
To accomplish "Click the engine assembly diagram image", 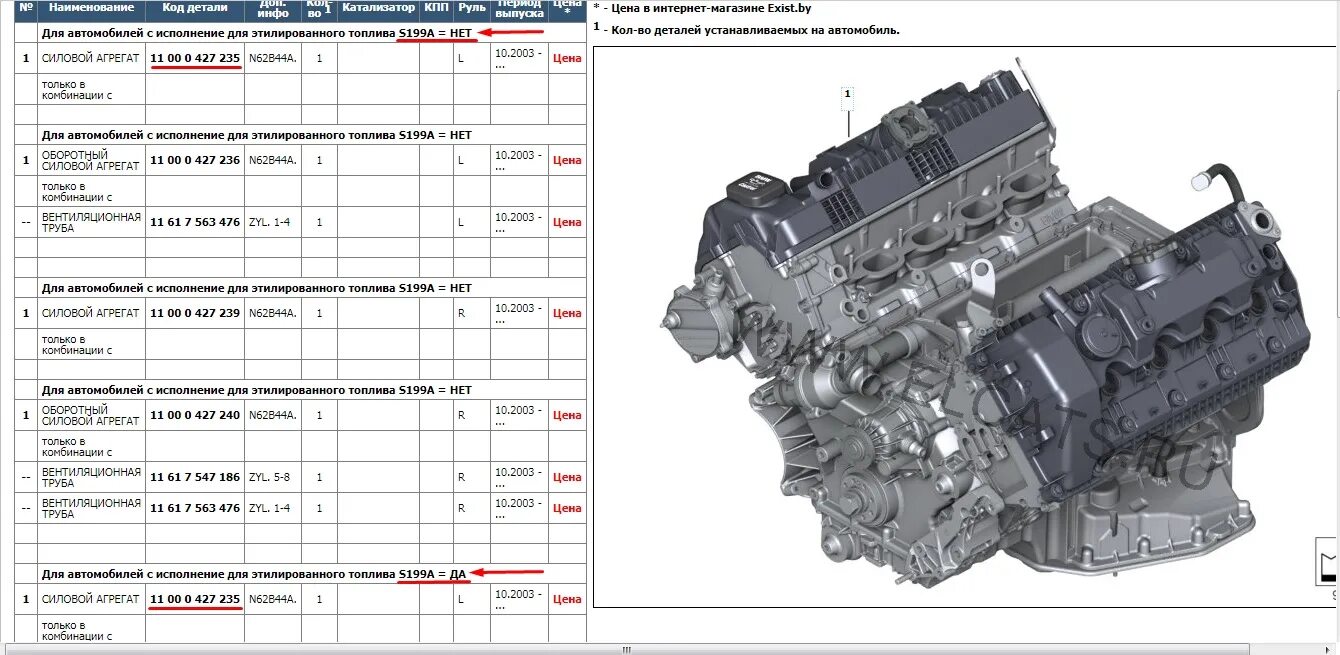I will 966,326.
